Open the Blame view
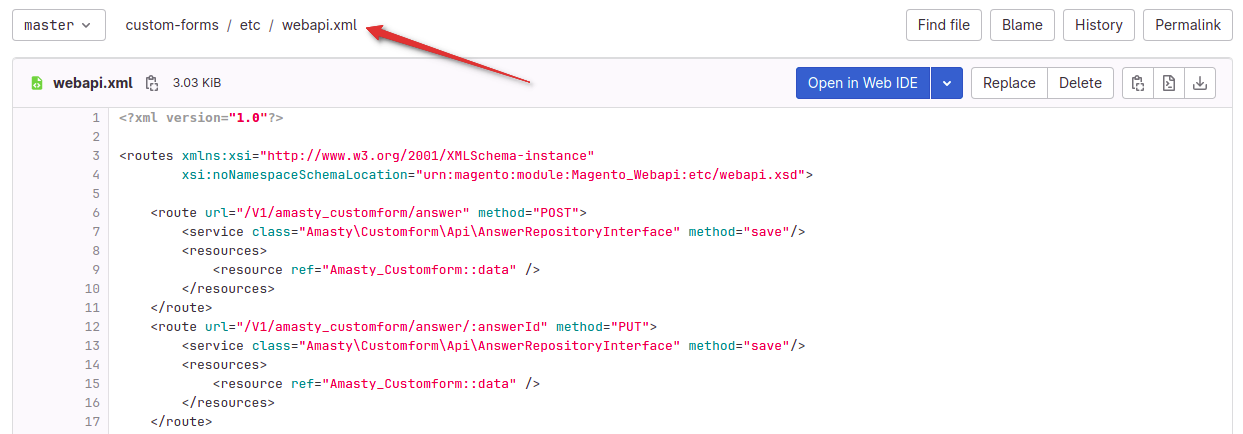This screenshot has width=1243, height=434. tap(1022, 25)
